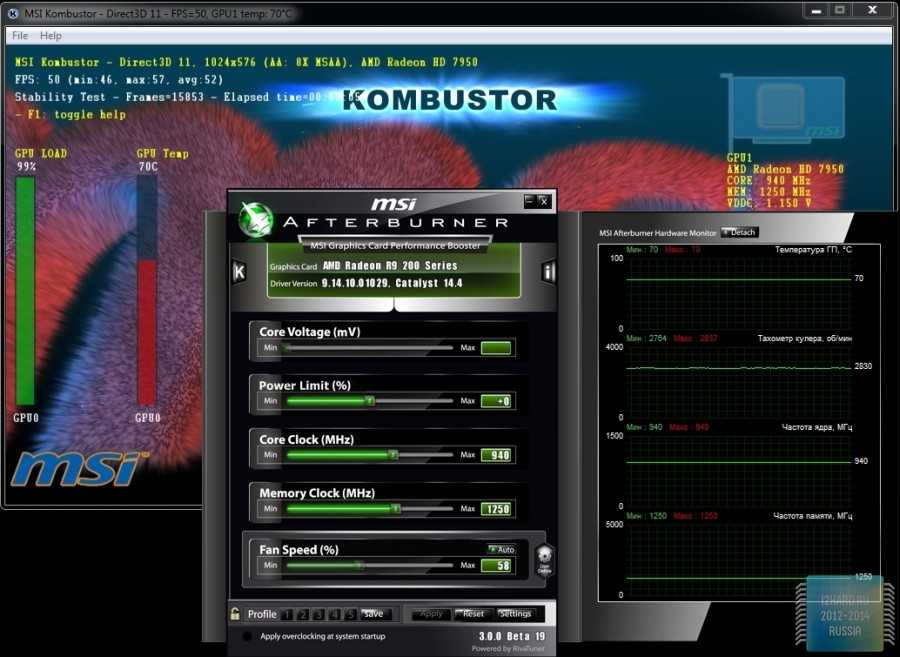Select profile slot 1

pos(287,614)
